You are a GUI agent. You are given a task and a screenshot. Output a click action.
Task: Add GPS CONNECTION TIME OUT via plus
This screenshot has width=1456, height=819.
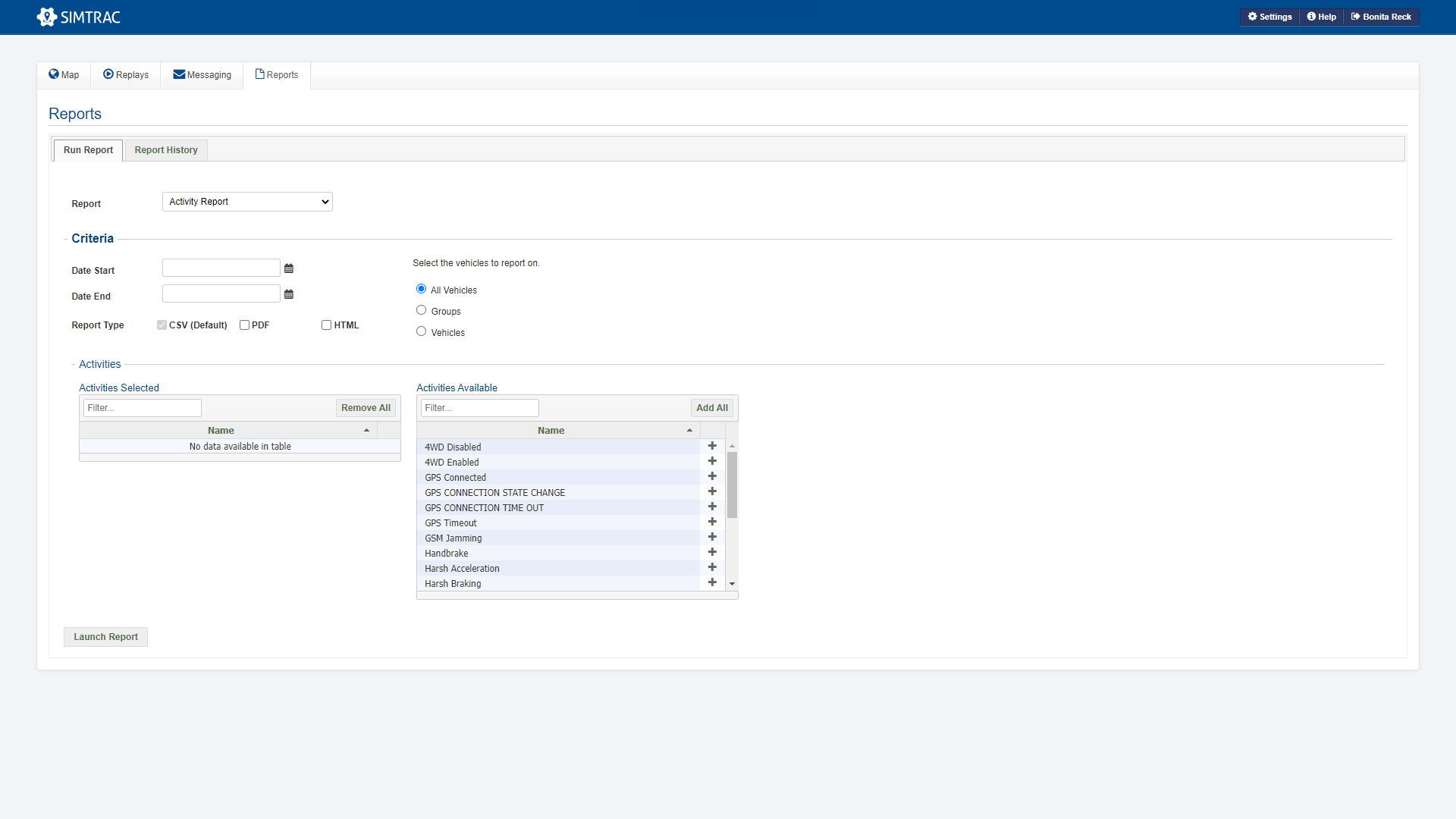point(712,507)
